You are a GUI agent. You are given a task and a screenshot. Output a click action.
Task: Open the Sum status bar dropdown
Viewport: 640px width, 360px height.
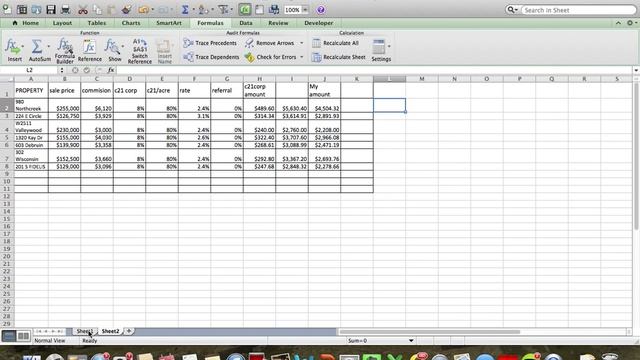[411, 340]
